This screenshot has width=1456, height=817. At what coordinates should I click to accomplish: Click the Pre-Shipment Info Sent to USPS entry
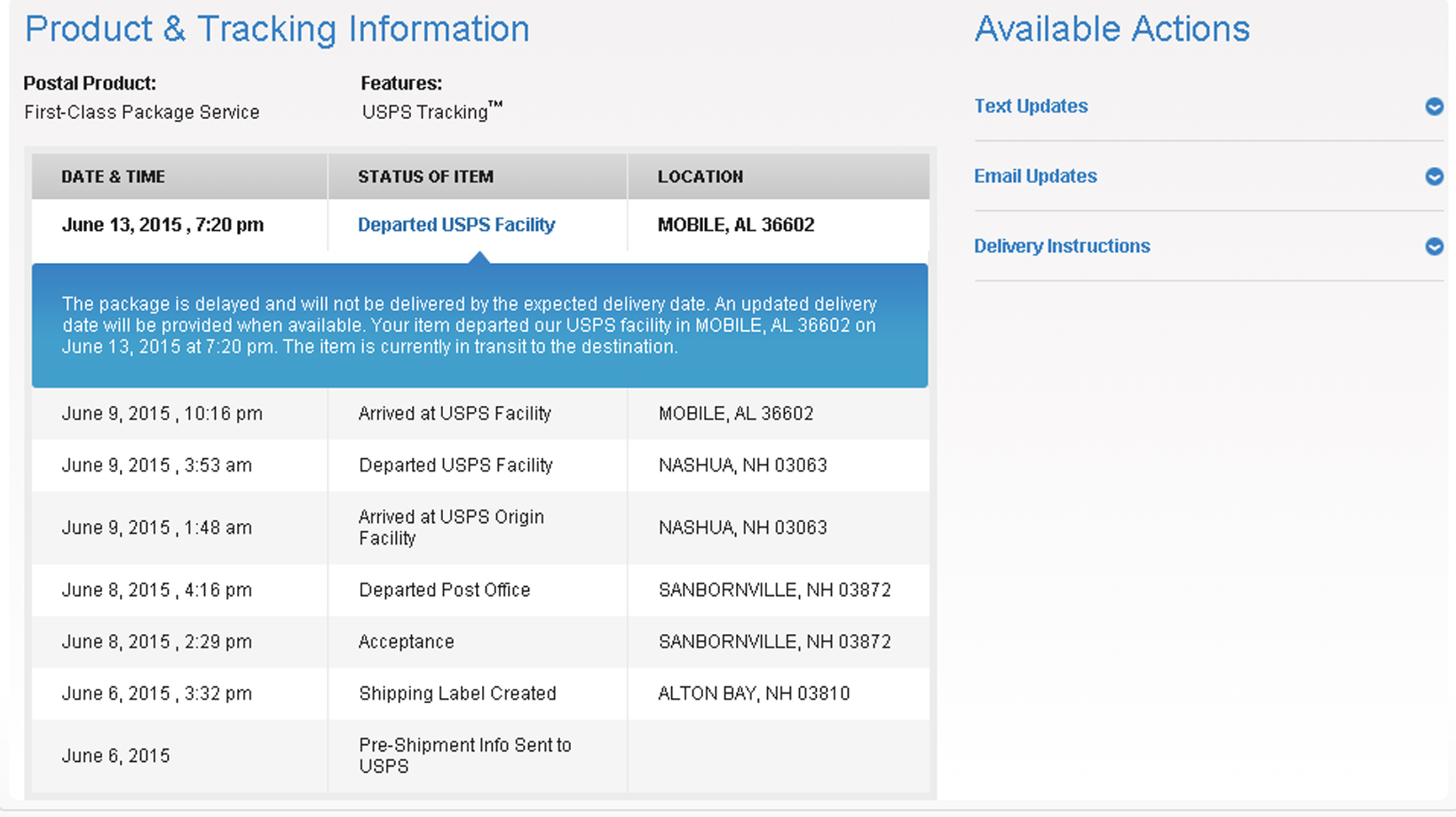pos(465,756)
